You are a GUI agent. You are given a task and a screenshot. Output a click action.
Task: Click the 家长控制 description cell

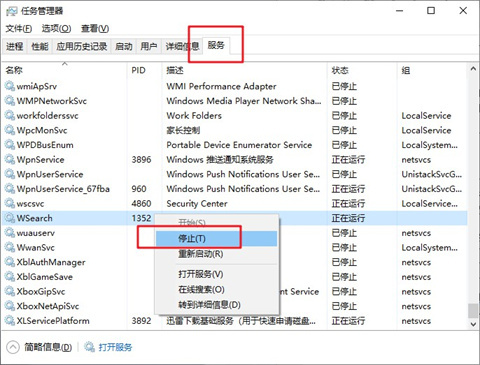point(183,130)
